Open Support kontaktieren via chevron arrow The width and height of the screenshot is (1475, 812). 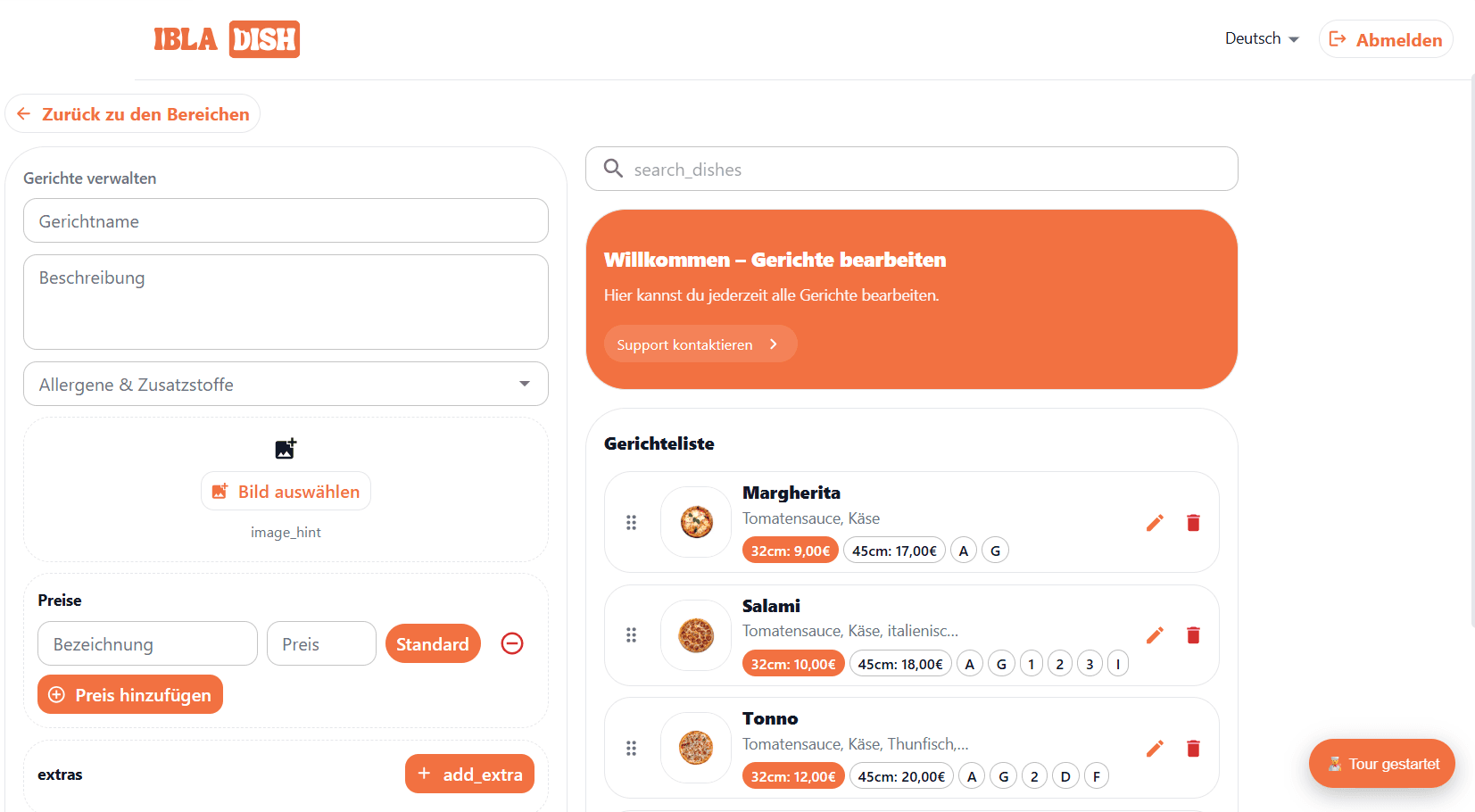tap(773, 344)
